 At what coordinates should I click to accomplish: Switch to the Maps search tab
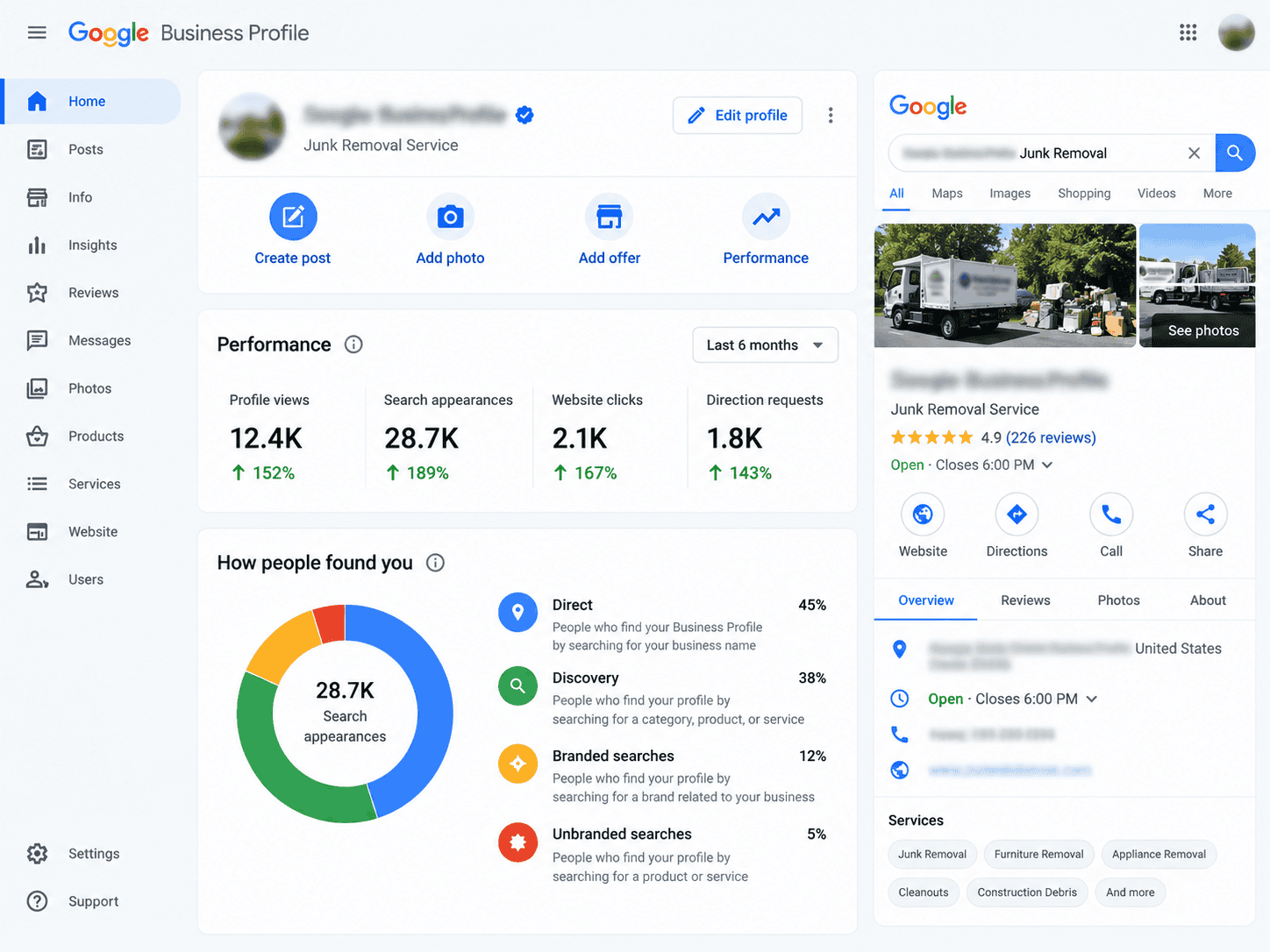coord(946,193)
